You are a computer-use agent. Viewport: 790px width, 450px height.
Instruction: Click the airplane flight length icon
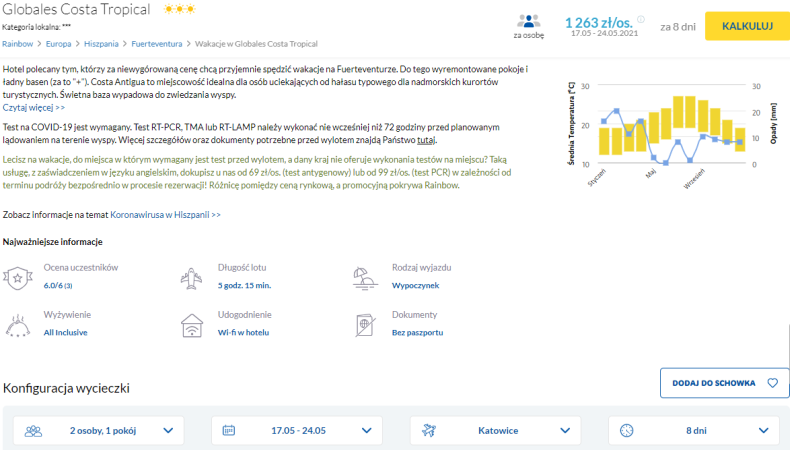point(191,278)
